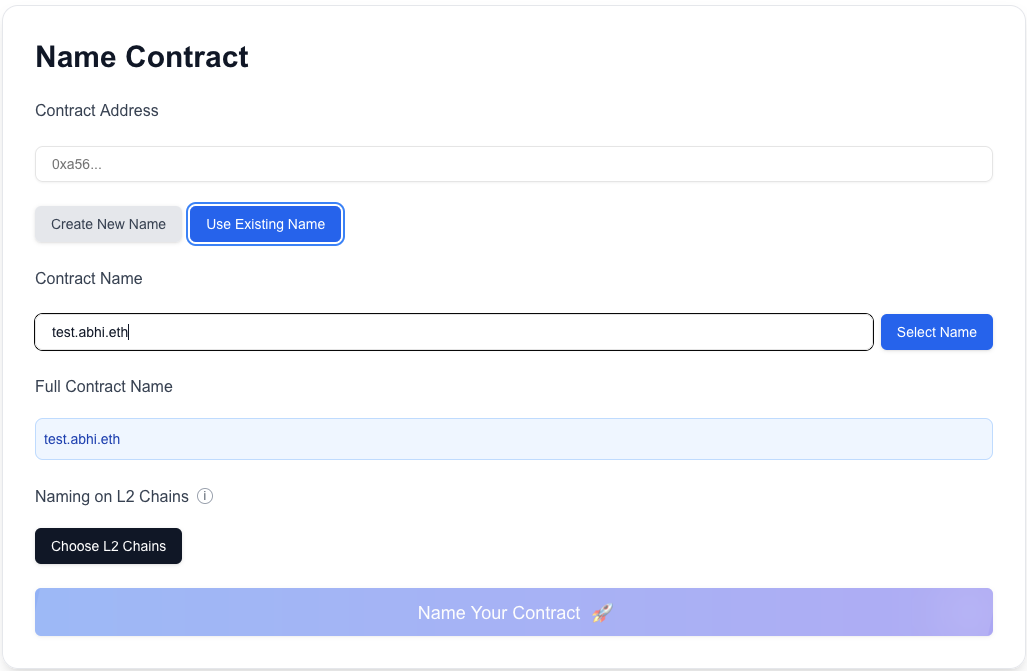The image size is (1027, 671).
Task: Click the rocket icon on the submit button
Action: pyautogui.click(x=602, y=612)
